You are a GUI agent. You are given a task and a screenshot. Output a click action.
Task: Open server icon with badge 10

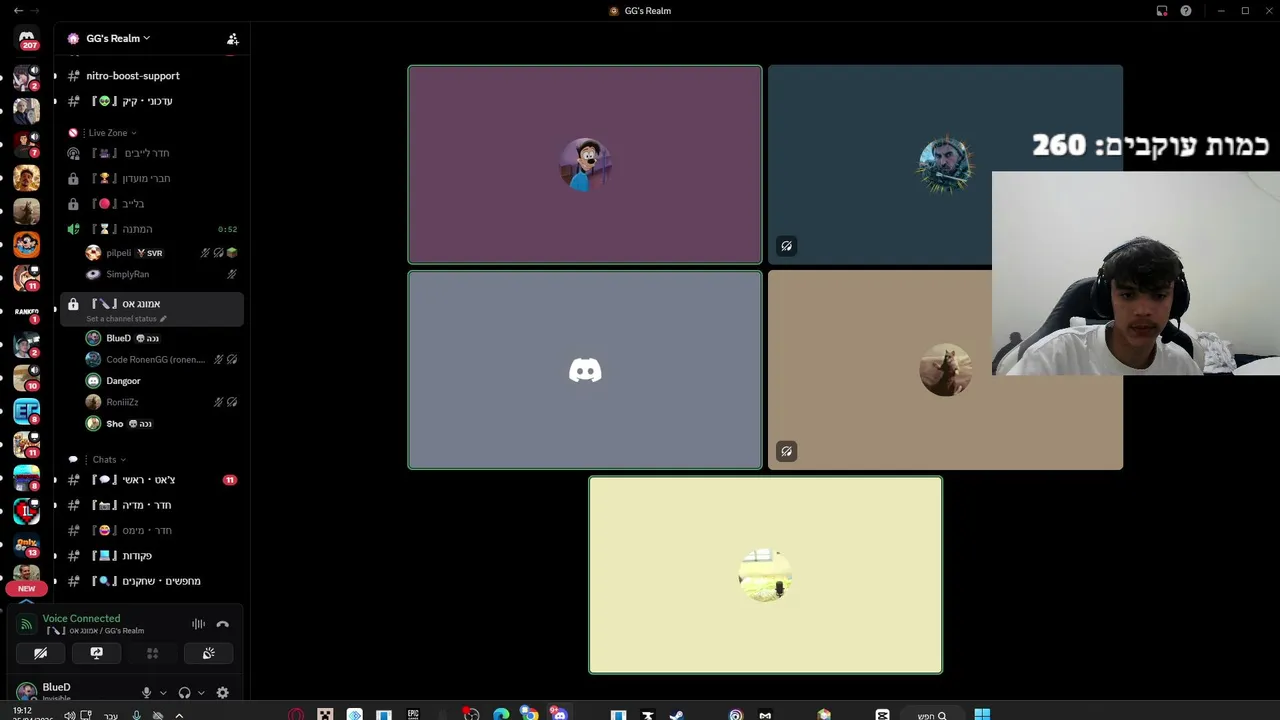click(27, 378)
